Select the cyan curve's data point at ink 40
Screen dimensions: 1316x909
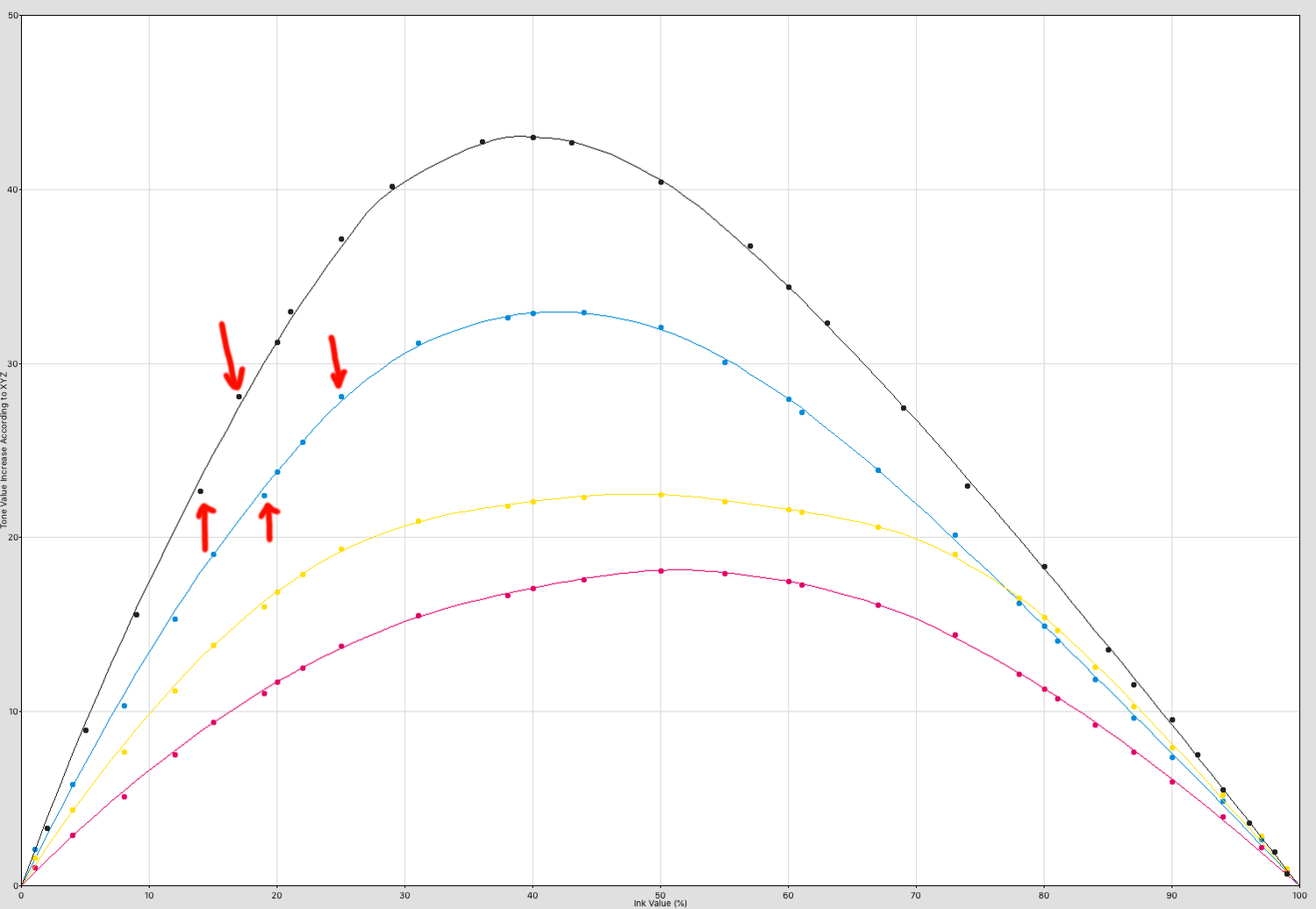click(533, 313)
